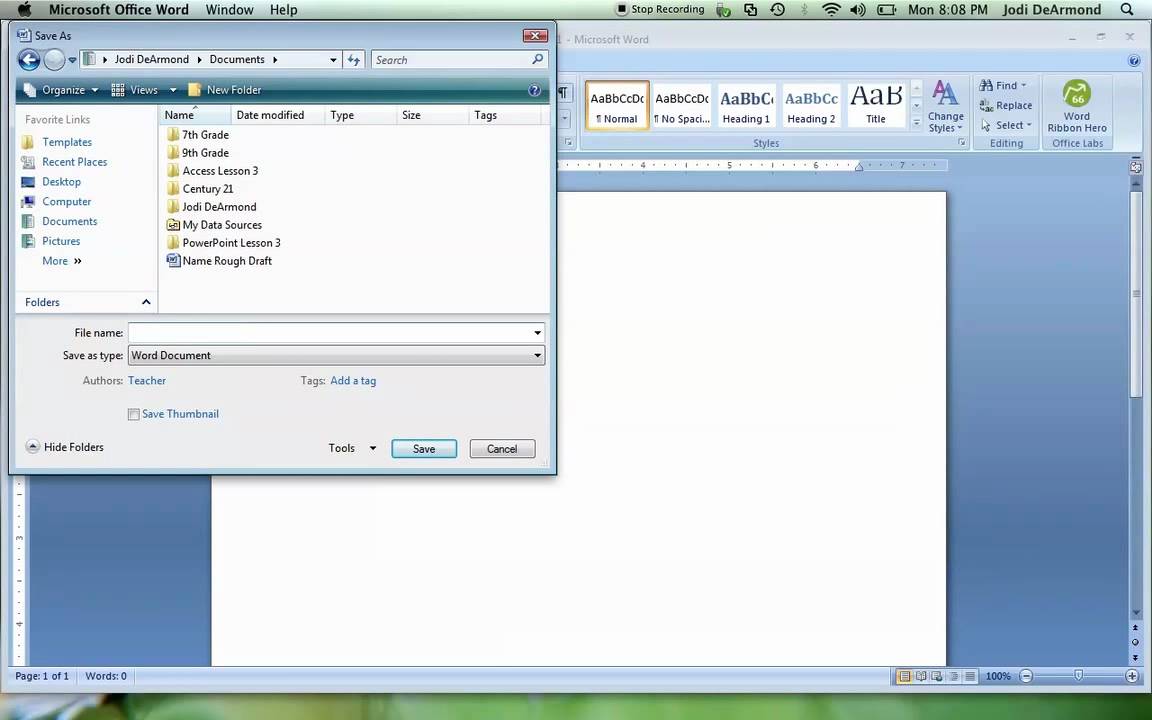Open the Organize menu
This screenshot has width=1152, height=720.
coord(60,90)
